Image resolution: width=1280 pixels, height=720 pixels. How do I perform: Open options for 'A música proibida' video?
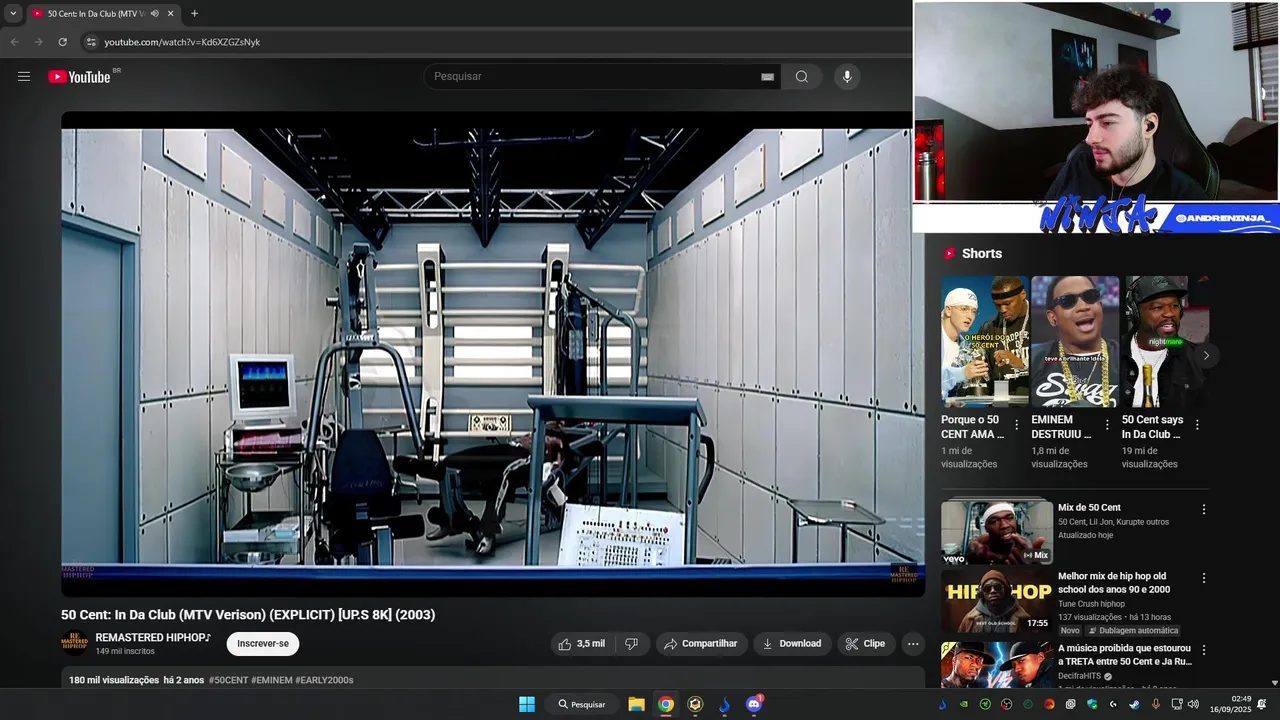click(x=1204, y=650)
